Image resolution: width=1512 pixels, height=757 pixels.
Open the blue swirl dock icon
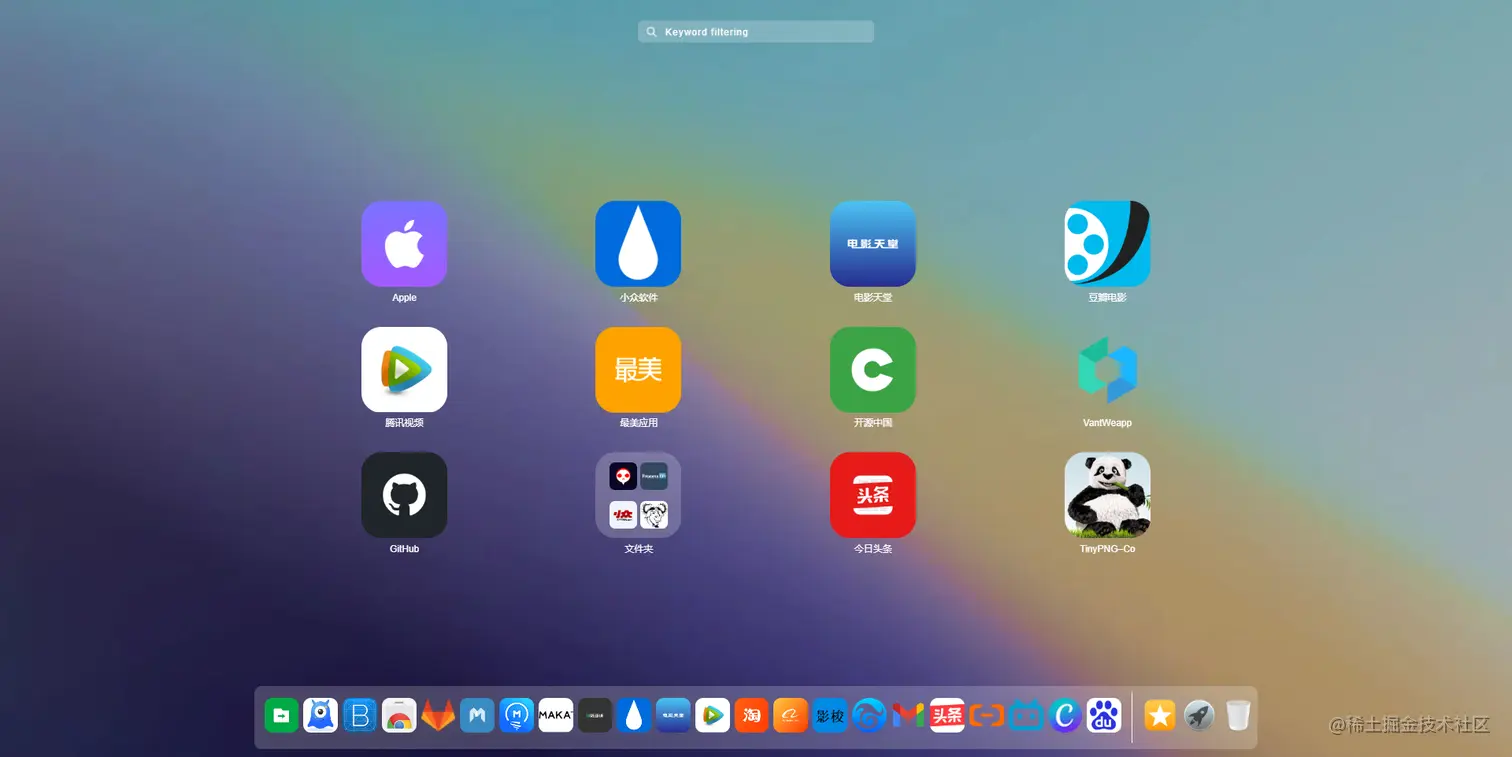pos(868,715)
